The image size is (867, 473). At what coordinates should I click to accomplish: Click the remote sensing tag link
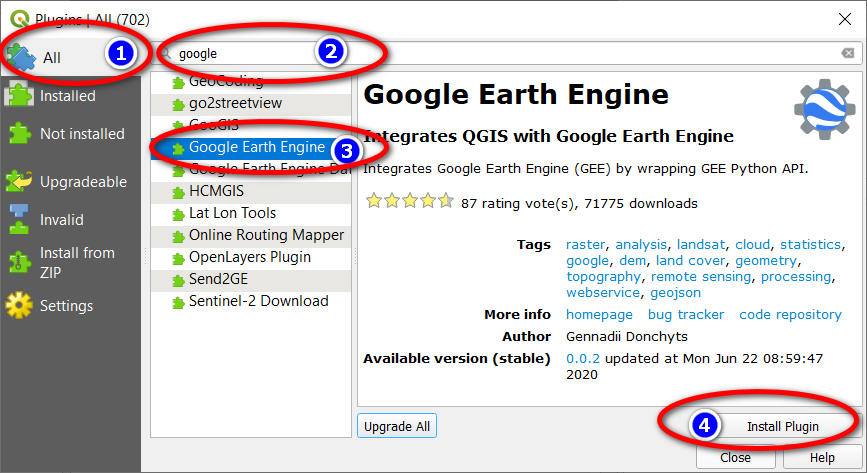701,277
